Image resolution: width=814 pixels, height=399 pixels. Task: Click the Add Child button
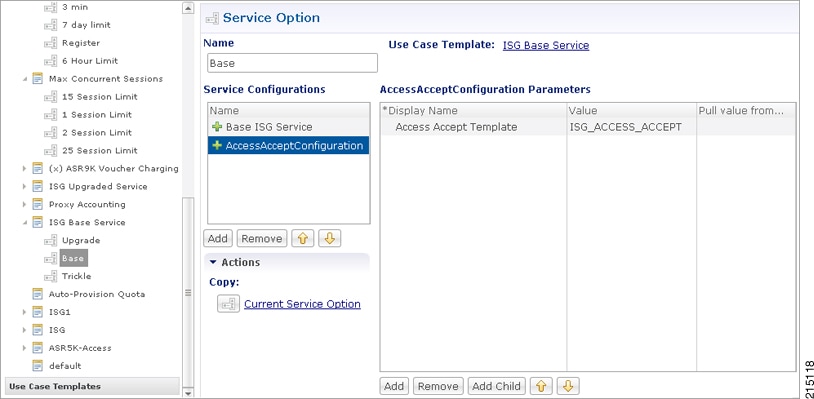pyautogui.click(x=496, y=386)
